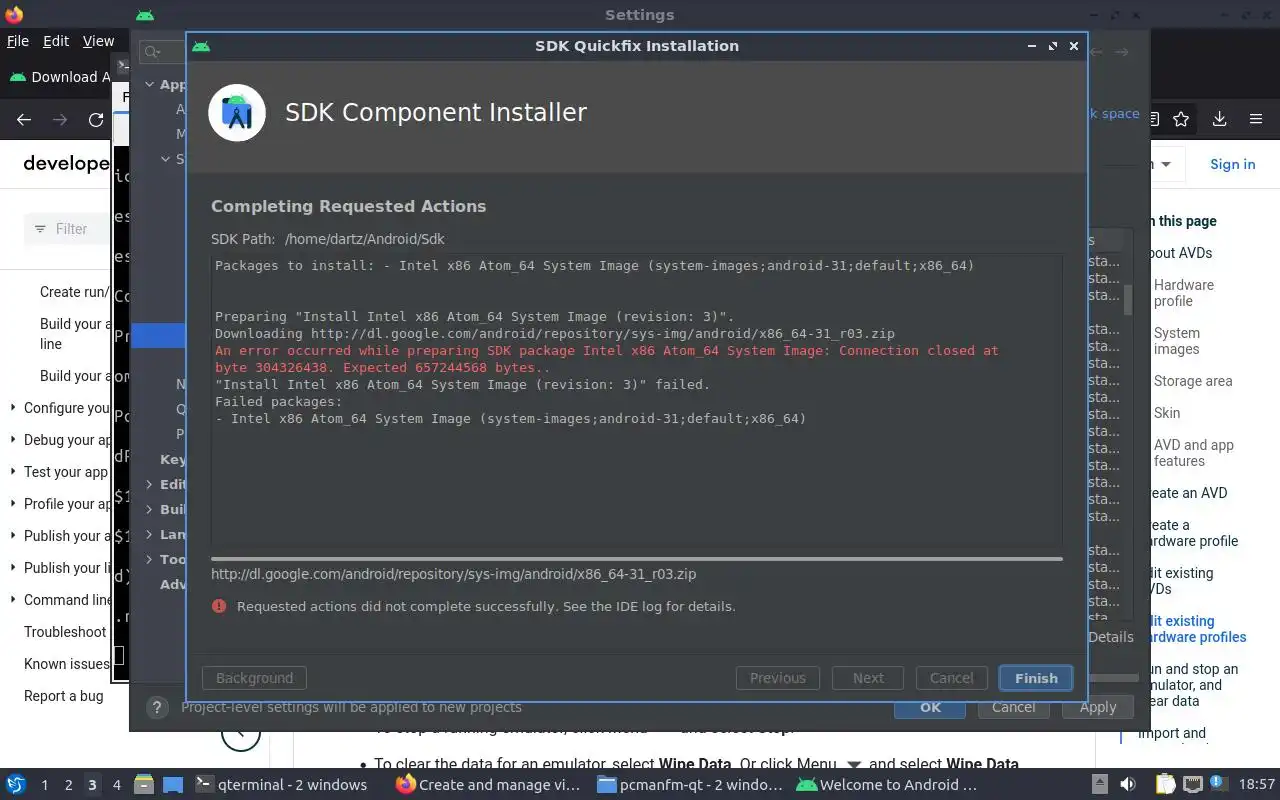The height and width of the screenshot is (800, 1280).
Task: Click the Background button in SDK installer
Action: [254, 678]
